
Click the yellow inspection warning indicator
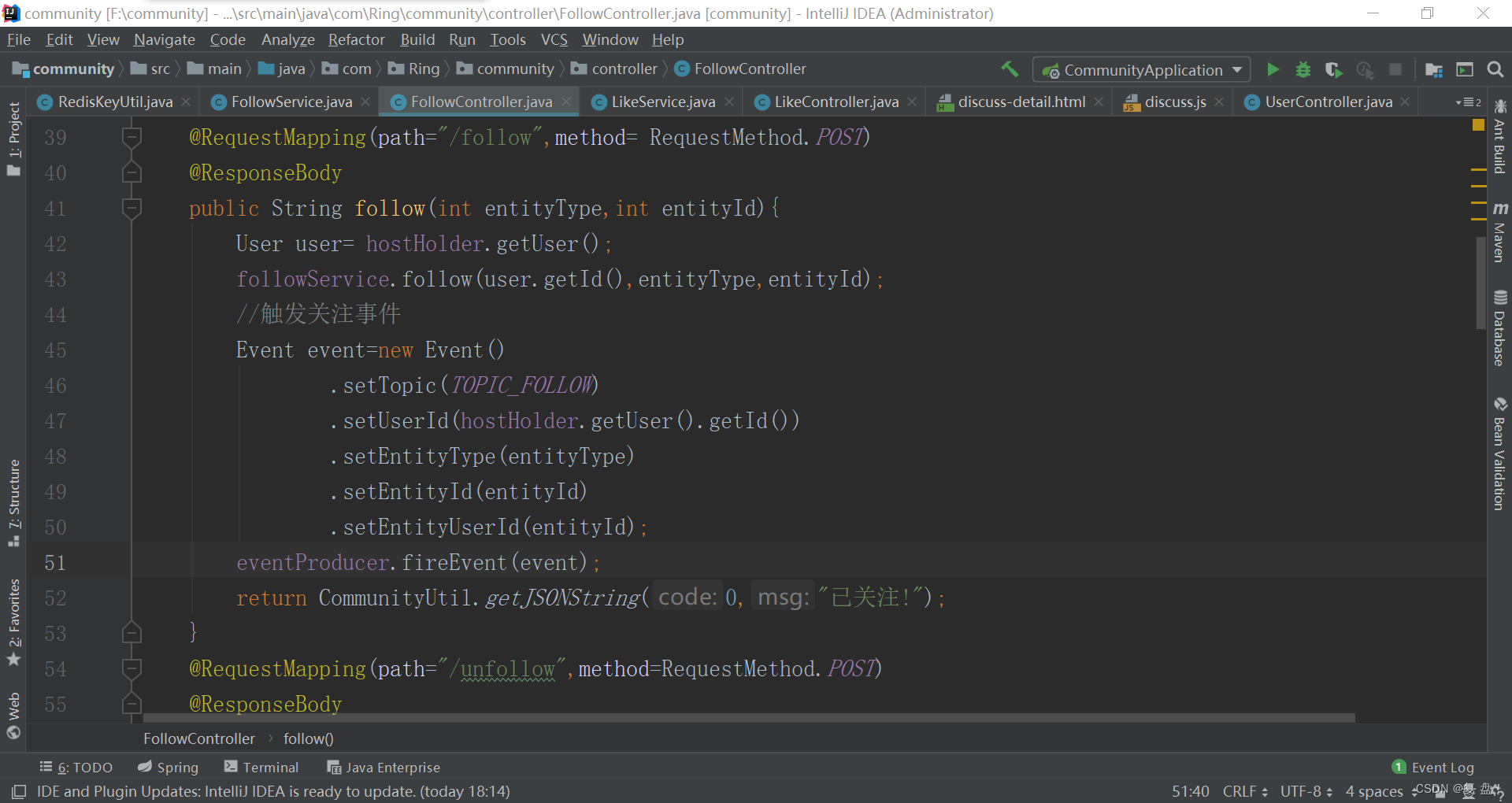(x=1478, y=124)
